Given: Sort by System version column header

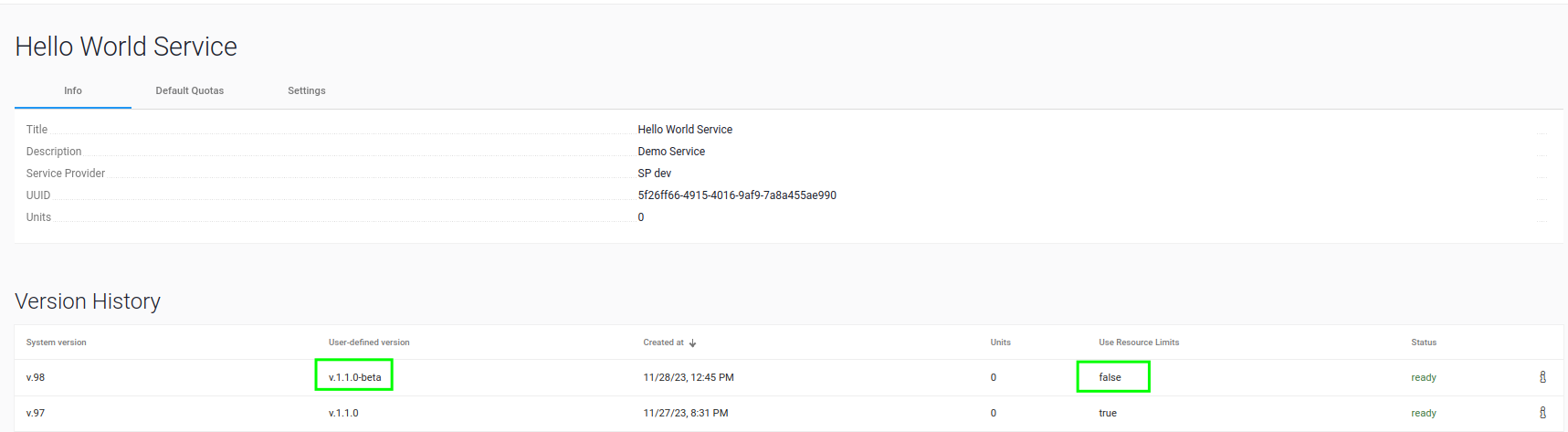Looking at the screenshot, I should 56,342.
